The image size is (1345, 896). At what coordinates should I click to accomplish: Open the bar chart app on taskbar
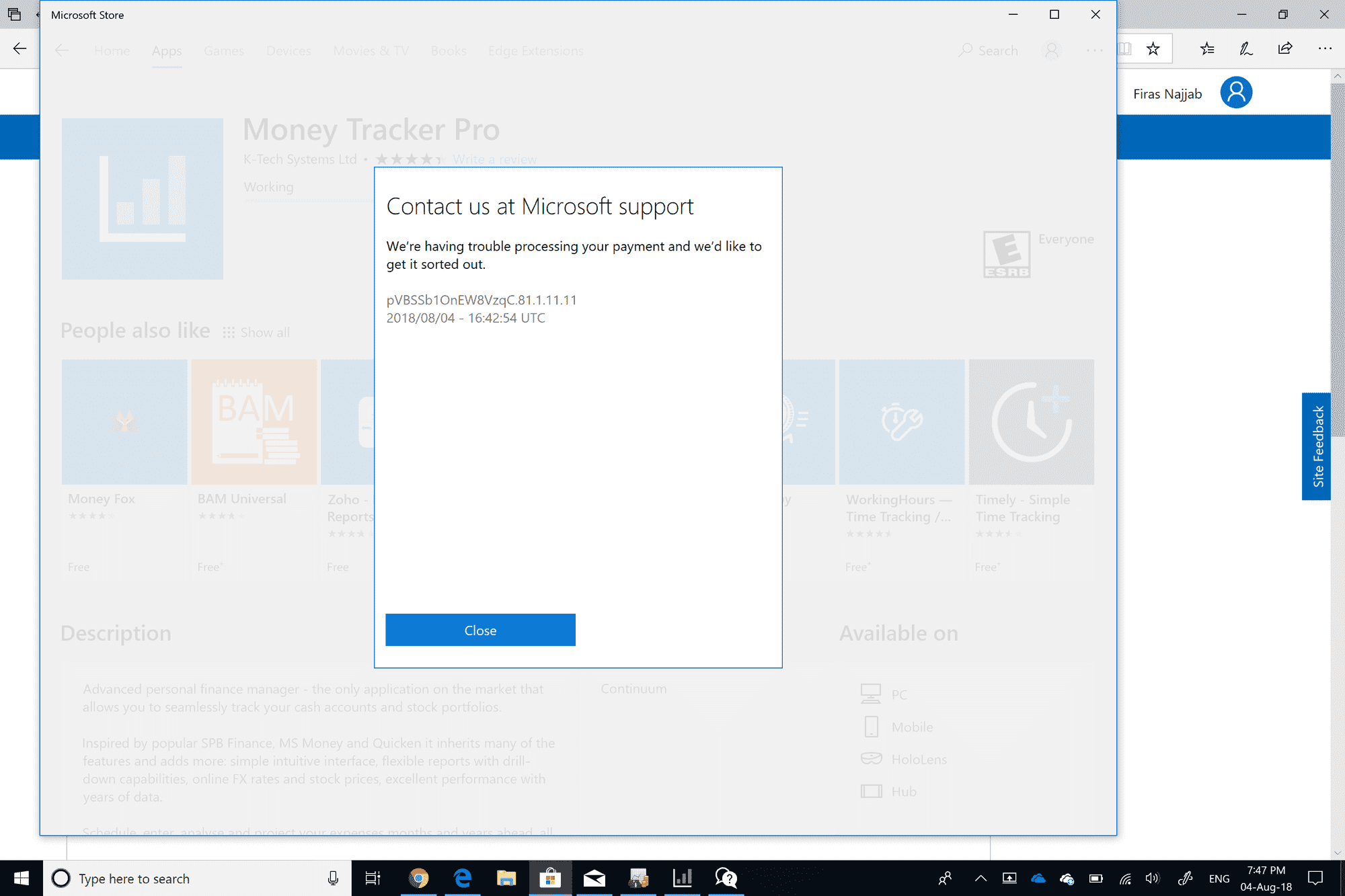pos(682,878)
